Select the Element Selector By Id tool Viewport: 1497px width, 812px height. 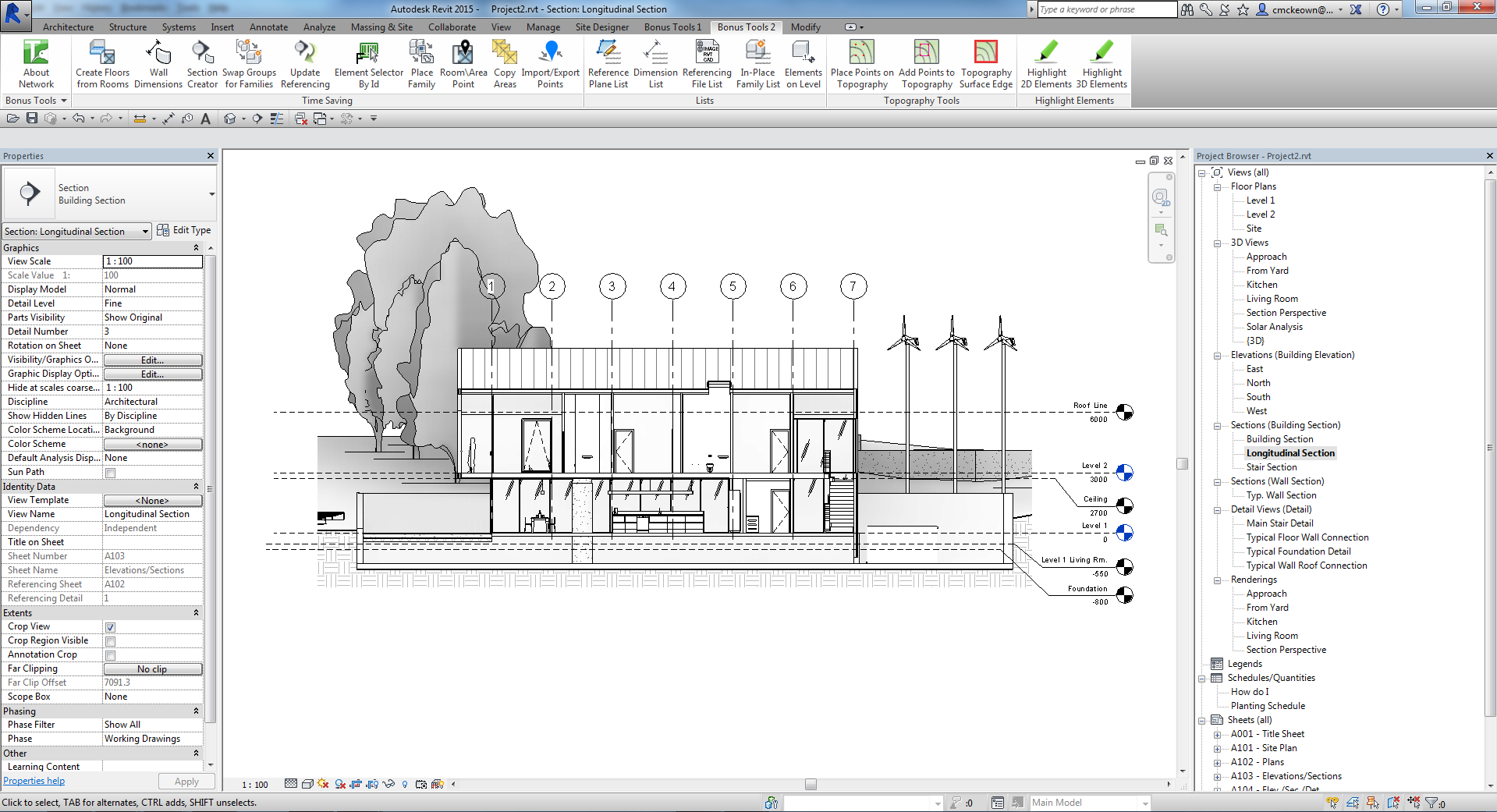pos(367,62)
